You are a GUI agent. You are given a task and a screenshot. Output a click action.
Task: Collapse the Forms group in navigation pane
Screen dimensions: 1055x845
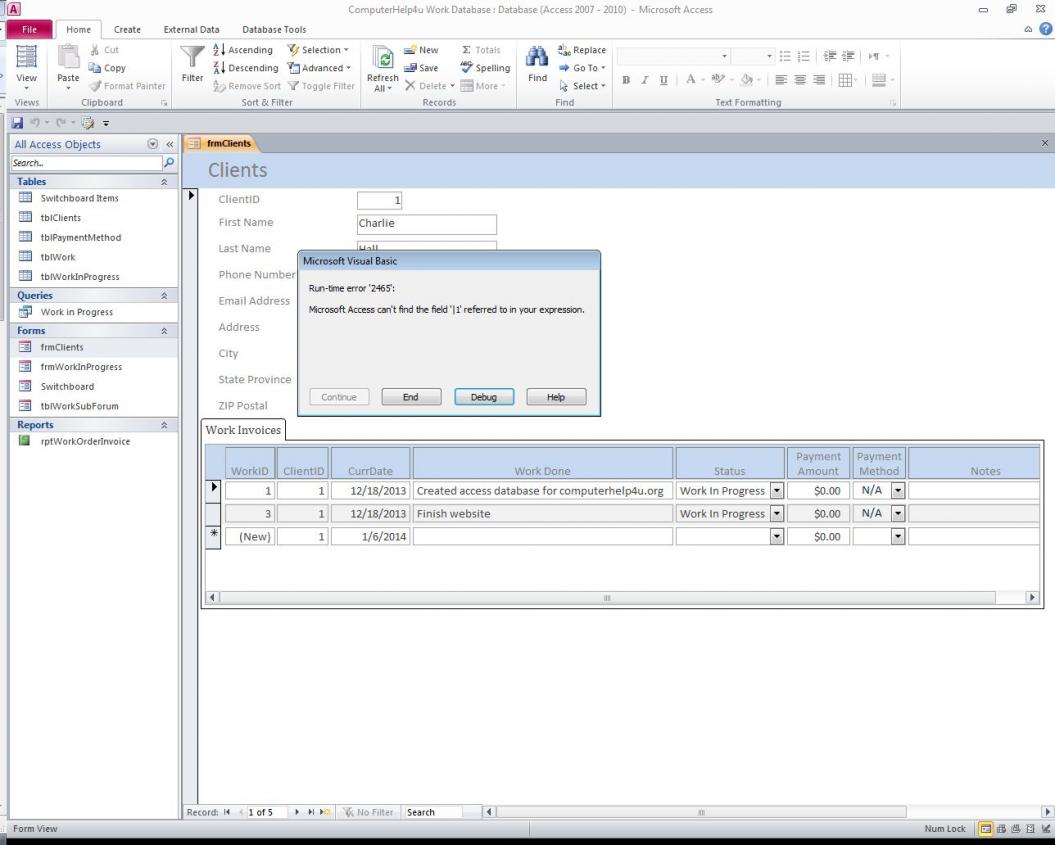(163, 331)
